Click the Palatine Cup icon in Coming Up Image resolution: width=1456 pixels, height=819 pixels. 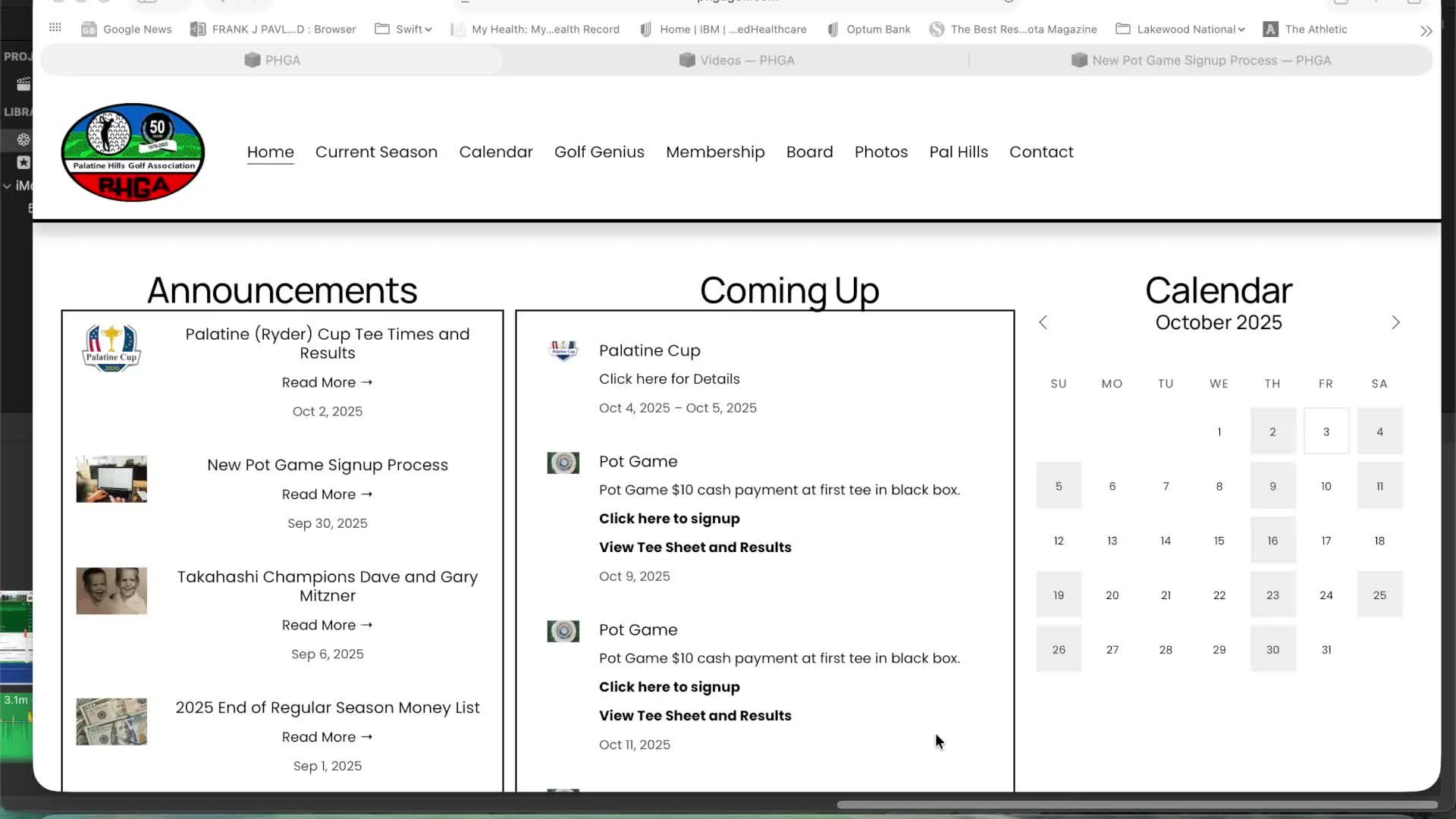point(563,350)
